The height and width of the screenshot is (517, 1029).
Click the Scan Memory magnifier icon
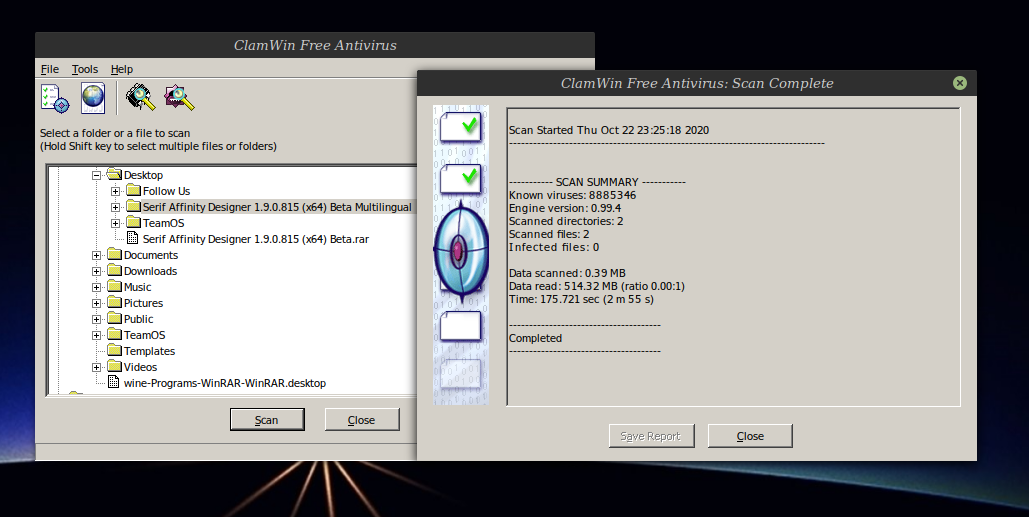click(x=140, y=98)
